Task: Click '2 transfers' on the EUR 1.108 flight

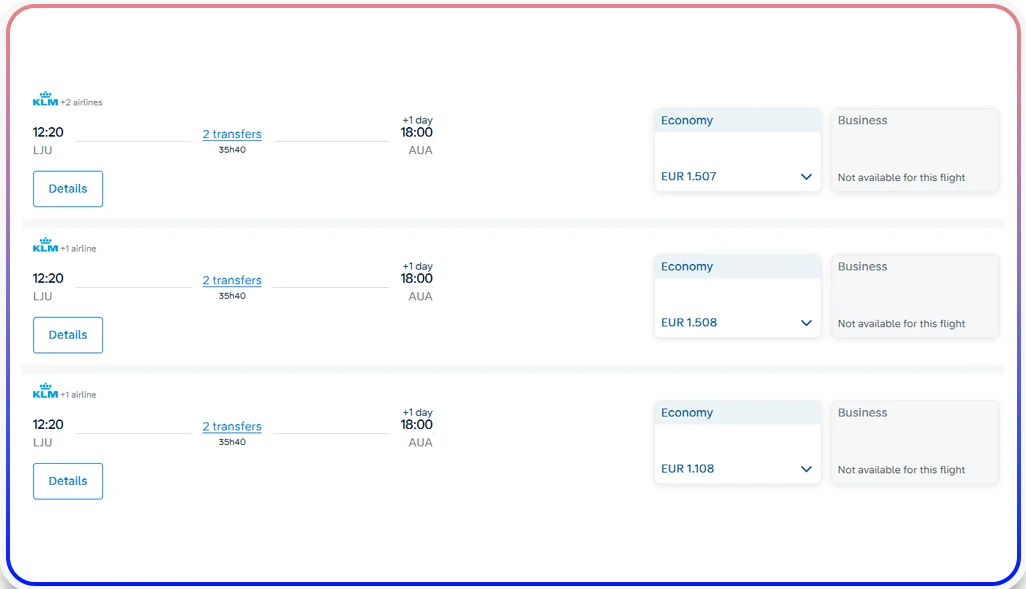Action: click(x=231, y=425)
